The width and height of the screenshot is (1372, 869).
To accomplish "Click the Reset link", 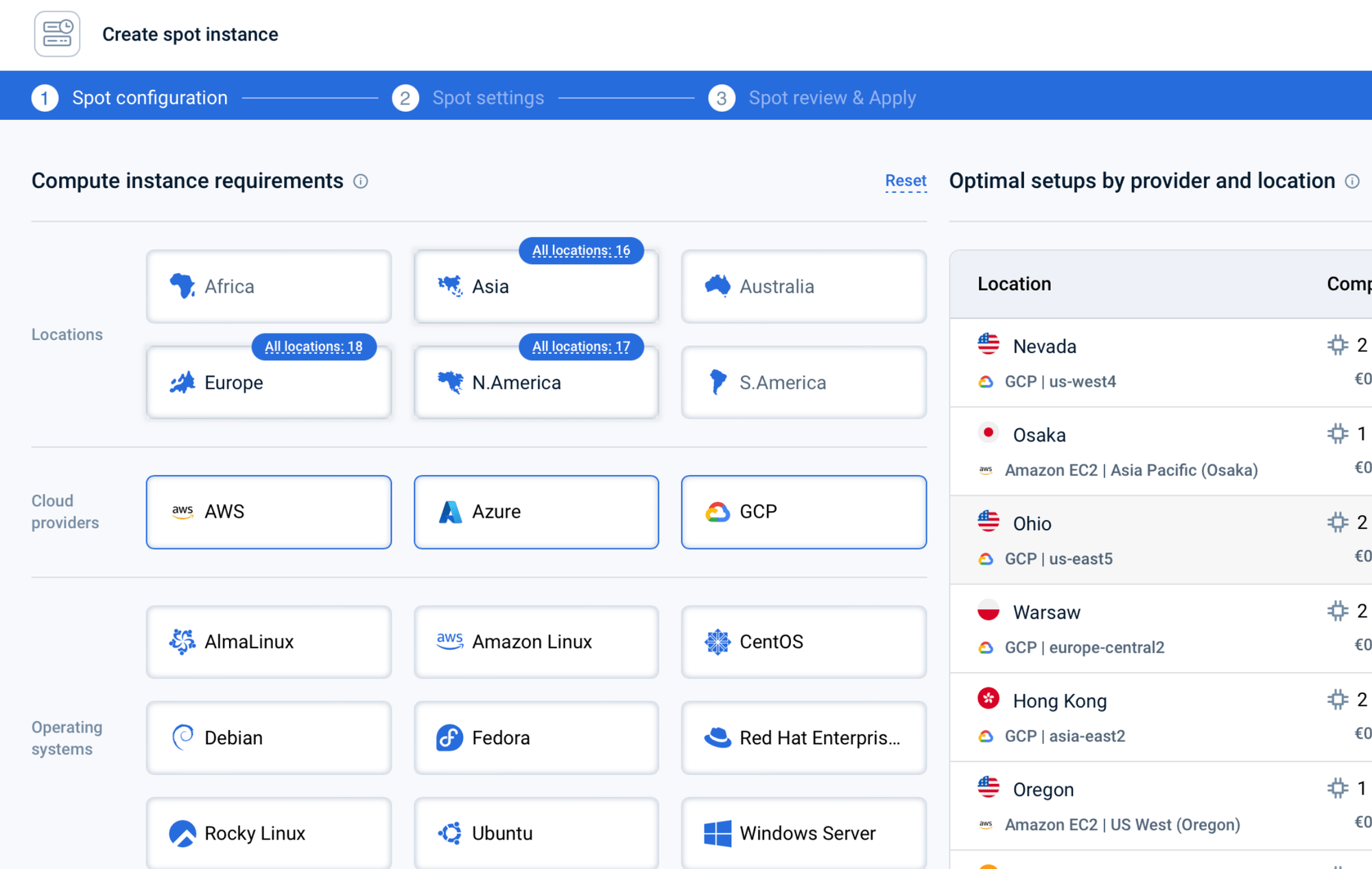I will click(x=906, y=180).
